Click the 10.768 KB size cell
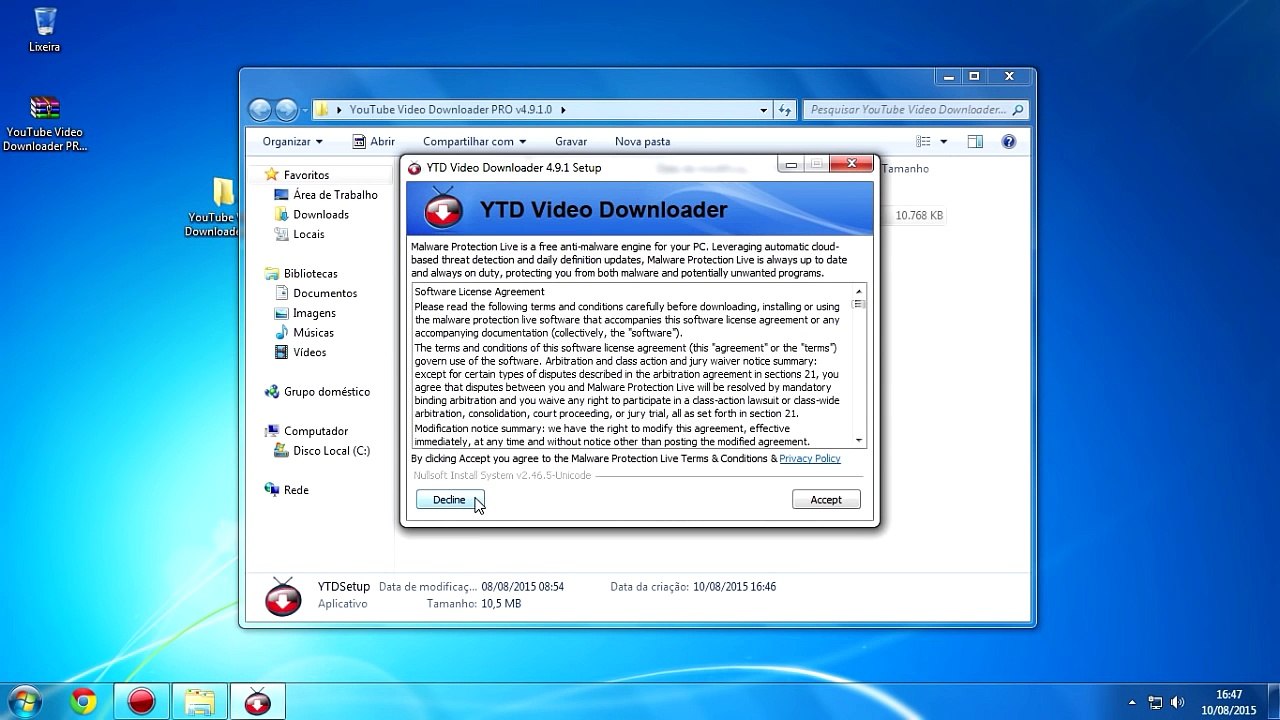The height and width of the screenshot is (720, 1280). pyautogui.click(x=919, y=215)
